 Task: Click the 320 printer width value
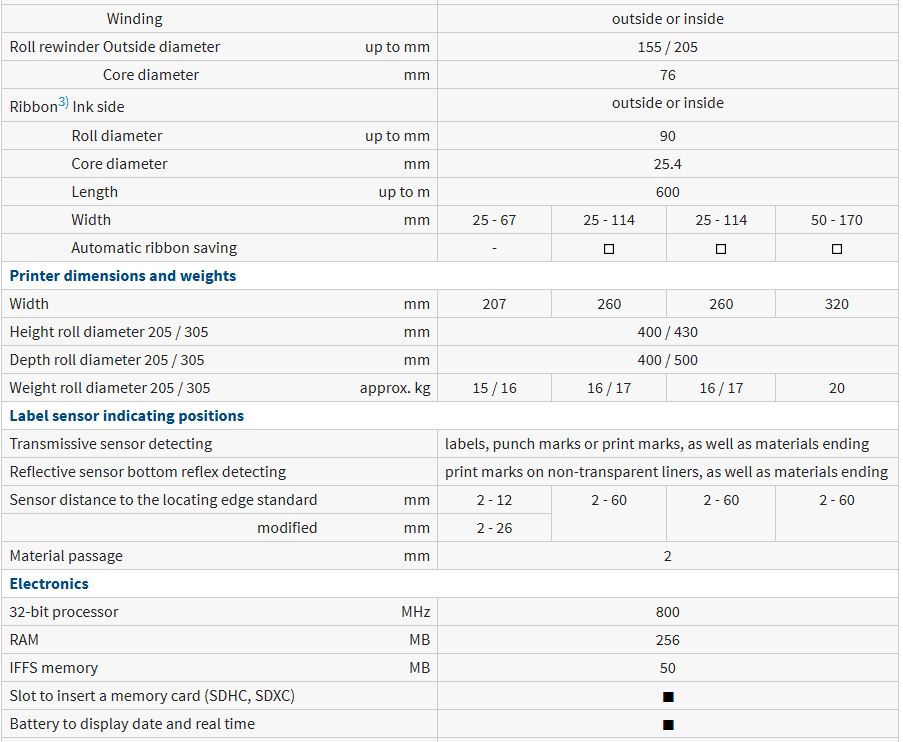[x=837, y=304]
